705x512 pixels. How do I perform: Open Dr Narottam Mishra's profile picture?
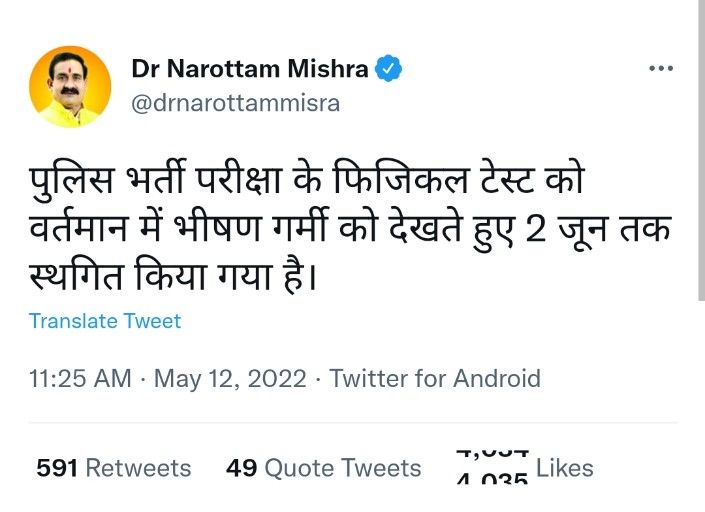69,86
